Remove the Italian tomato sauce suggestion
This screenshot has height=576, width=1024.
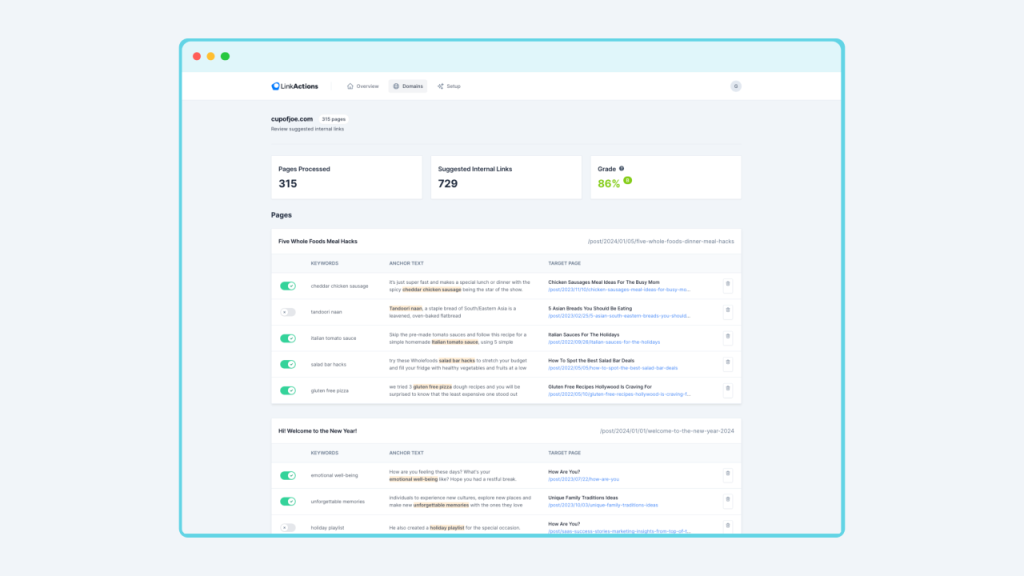click(x=727, y=337)
